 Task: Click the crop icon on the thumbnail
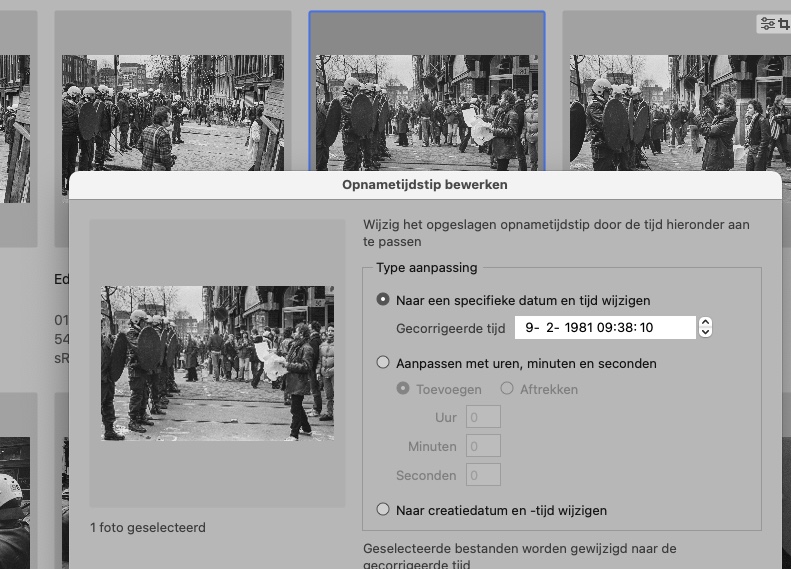[x=784, y=23]
